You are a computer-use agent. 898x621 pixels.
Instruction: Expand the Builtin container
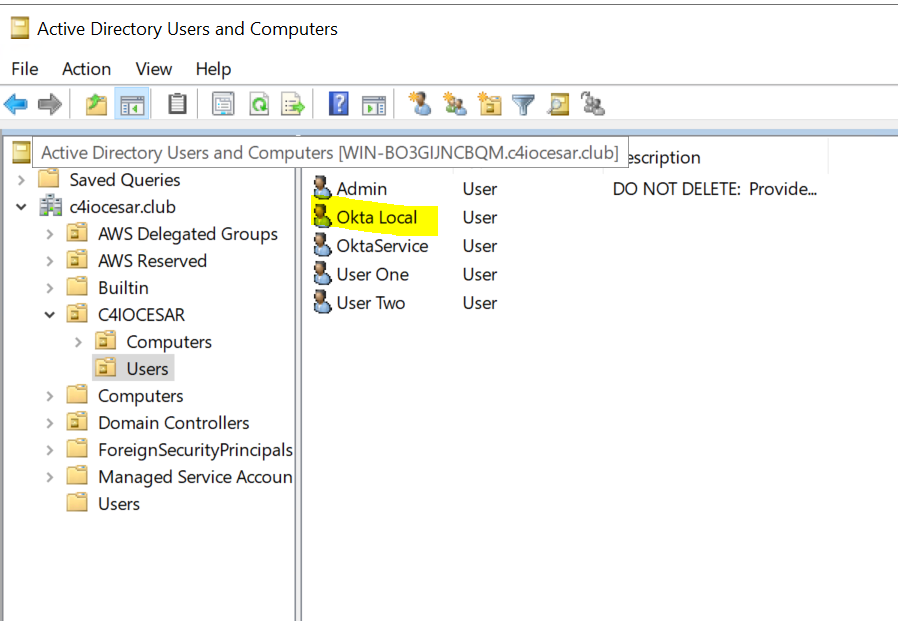50,288
